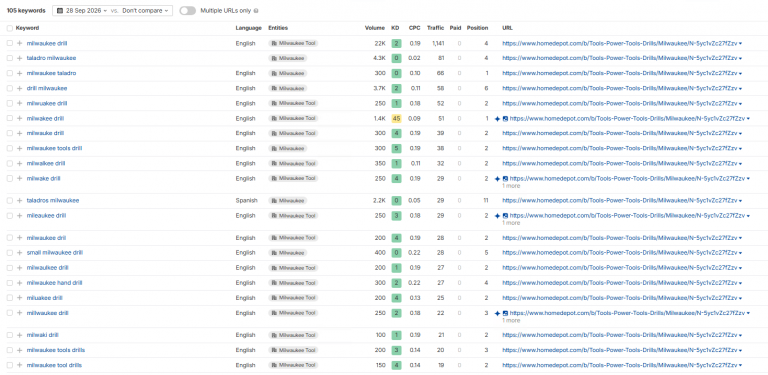Click sparkle icon in 'milwake drill' row
Image resolution: width=768 pixels, height=375 pixels.
coord(498,179)
